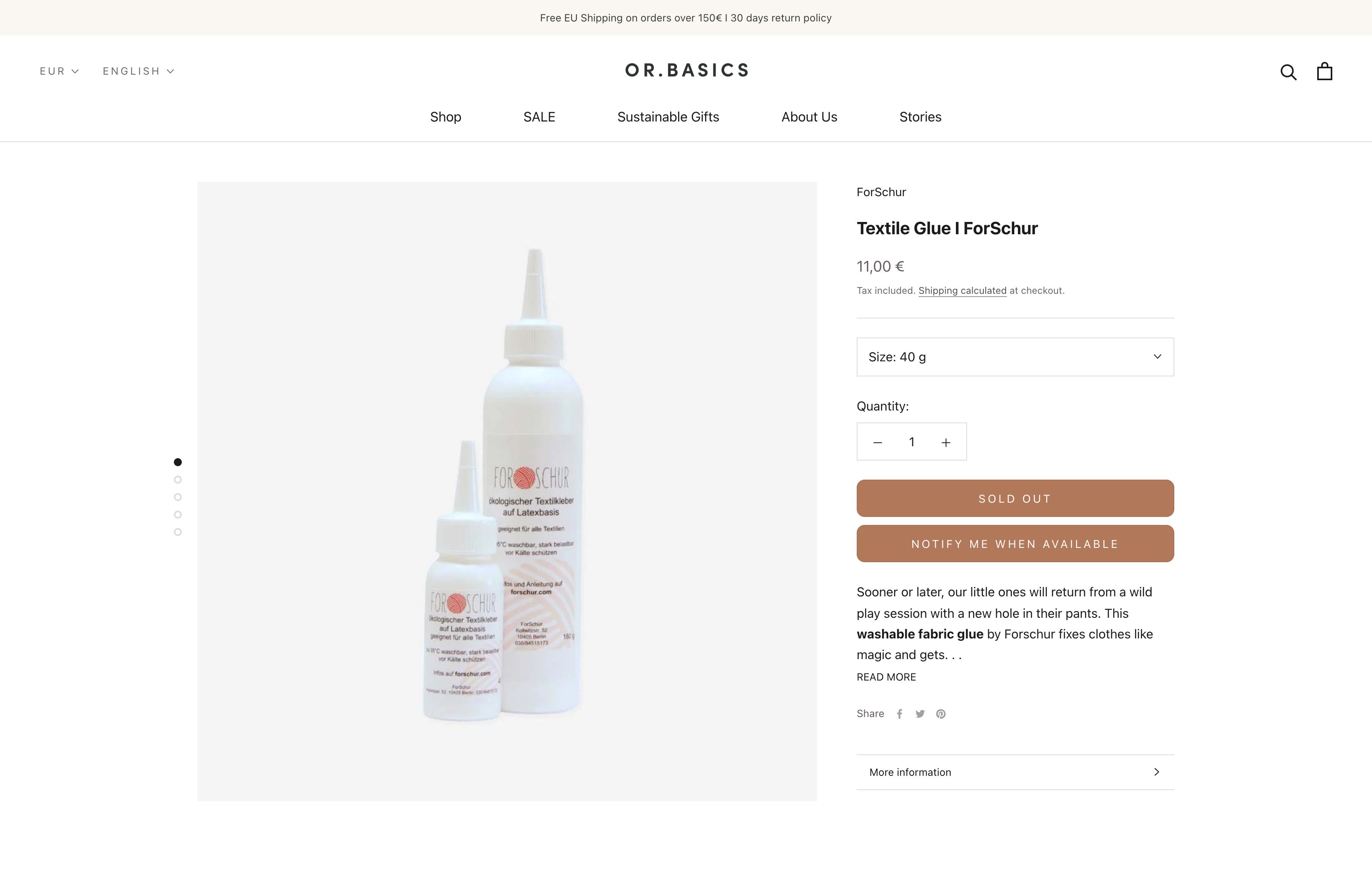Share product on Facebook
Screen dimensions: 1372x887
click(x=899, y=713)
